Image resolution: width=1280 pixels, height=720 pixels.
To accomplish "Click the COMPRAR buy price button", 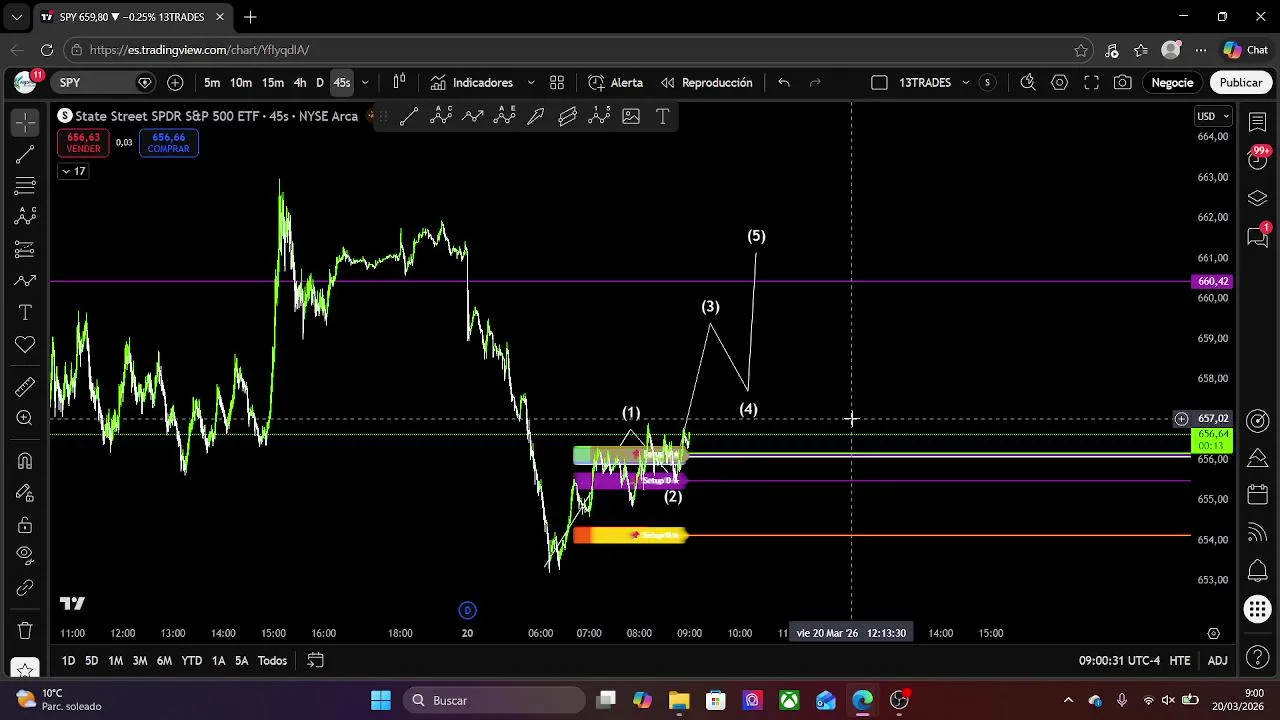I will pyautogui.click(x=168, y=143).
